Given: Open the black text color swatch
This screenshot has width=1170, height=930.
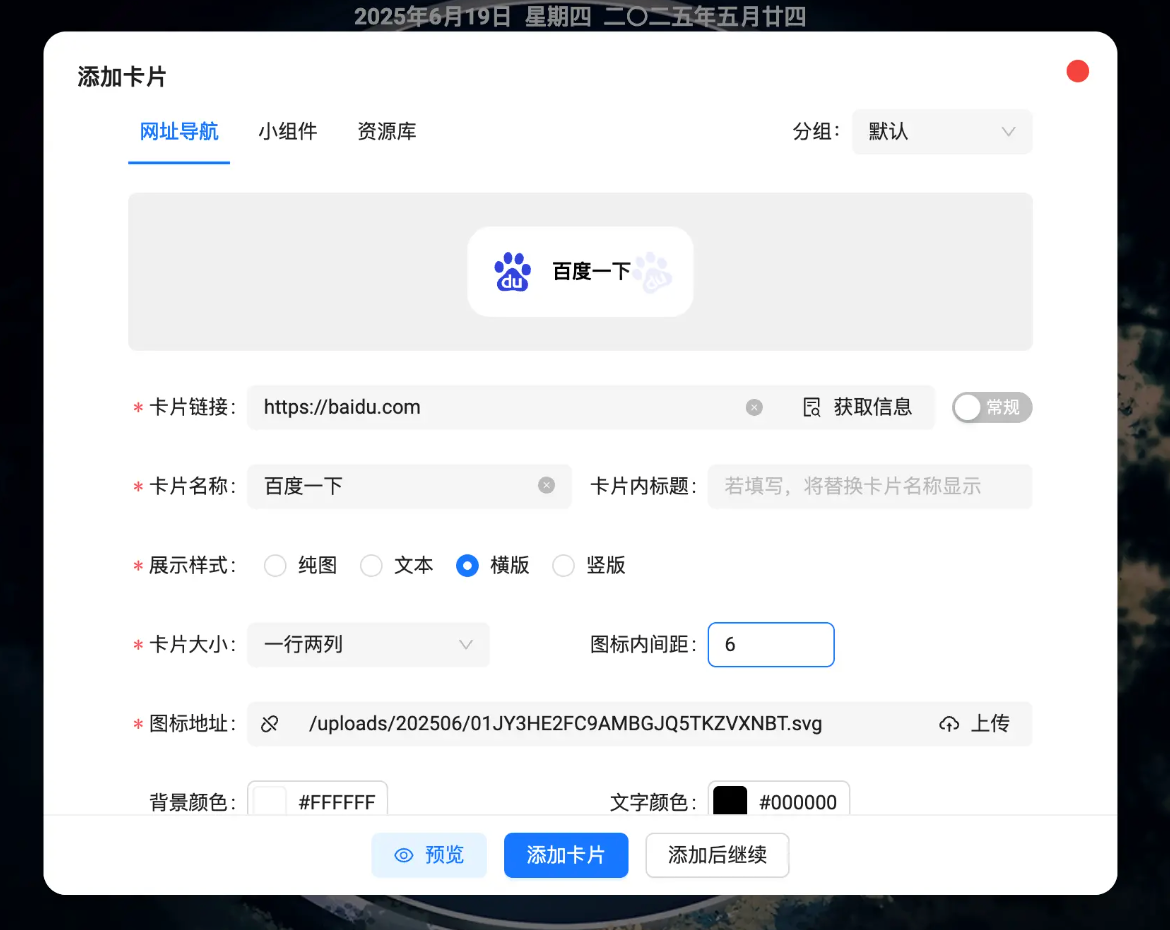Looking at the screenshot, I should click(730, 800).
